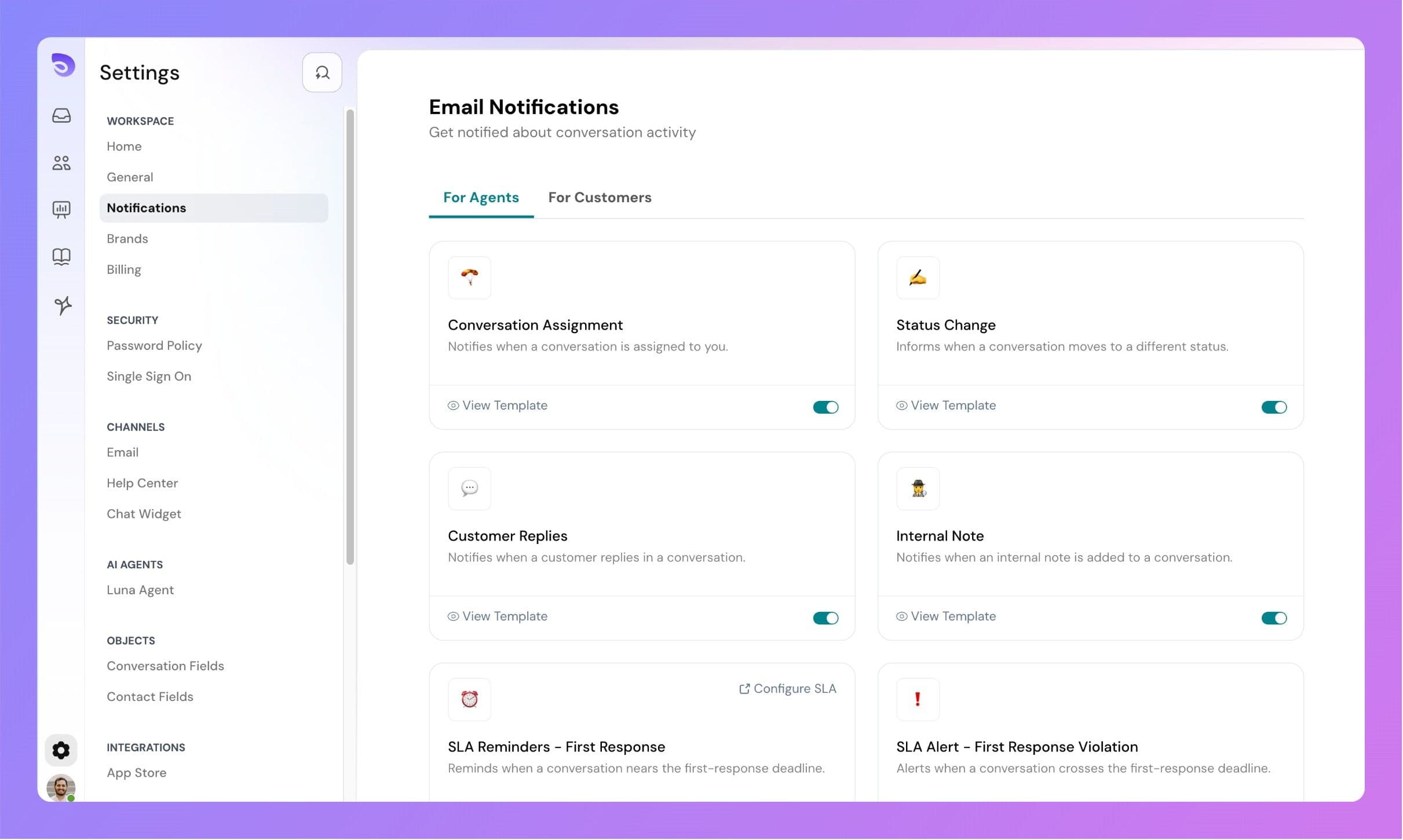Open the Knowledge Base book icon

[x=61, y=257]
